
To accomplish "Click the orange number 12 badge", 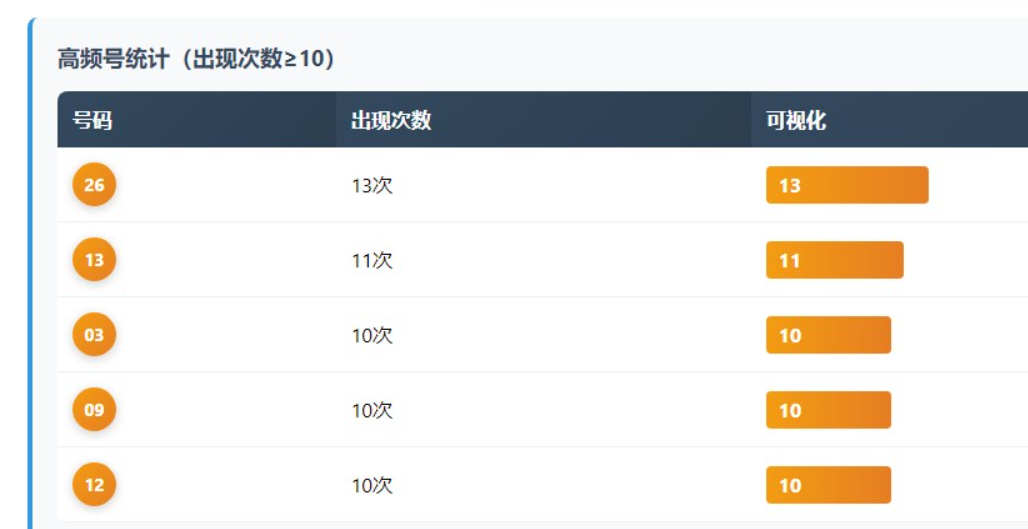I will click(x=94, y=485).
